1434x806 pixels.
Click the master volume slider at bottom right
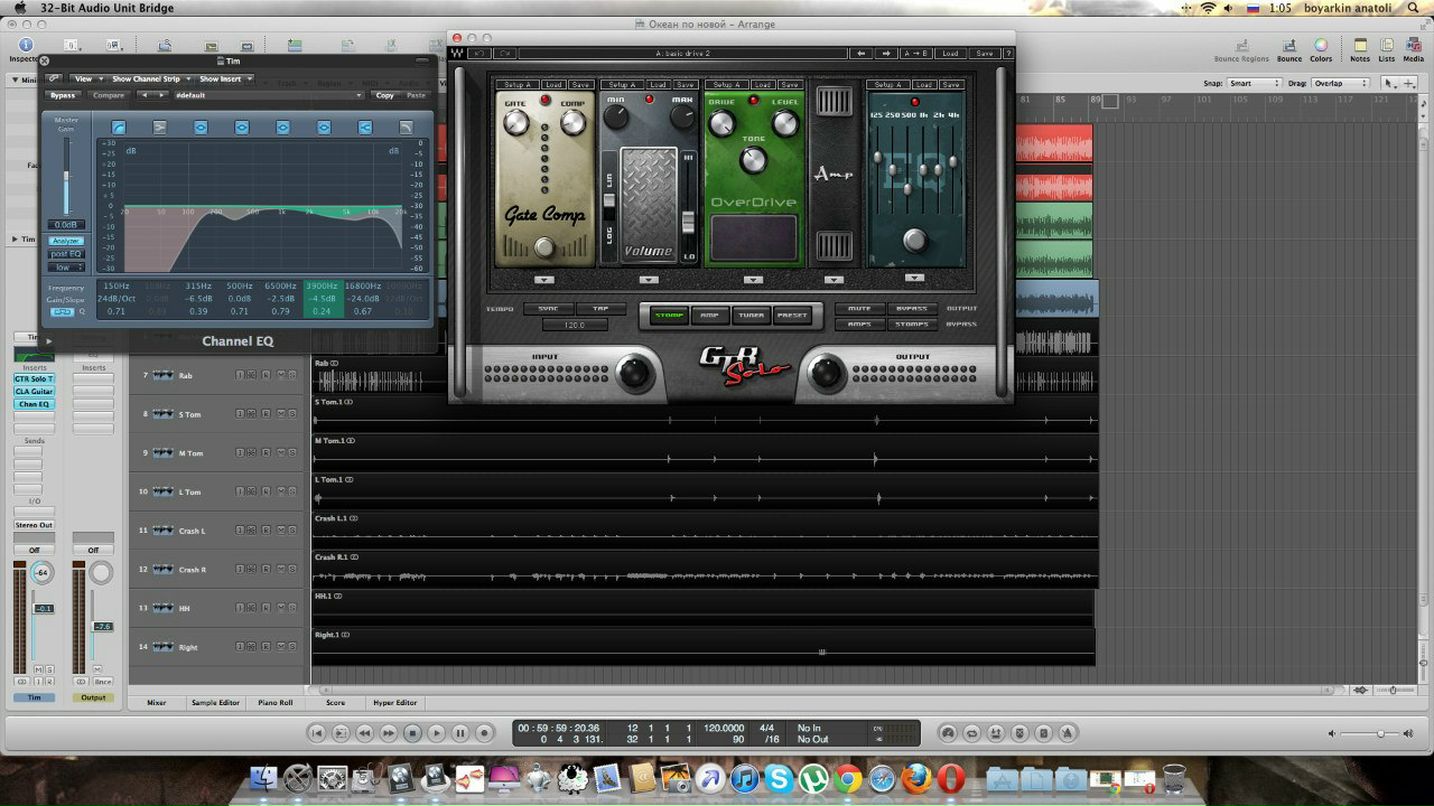[1380, 734]
